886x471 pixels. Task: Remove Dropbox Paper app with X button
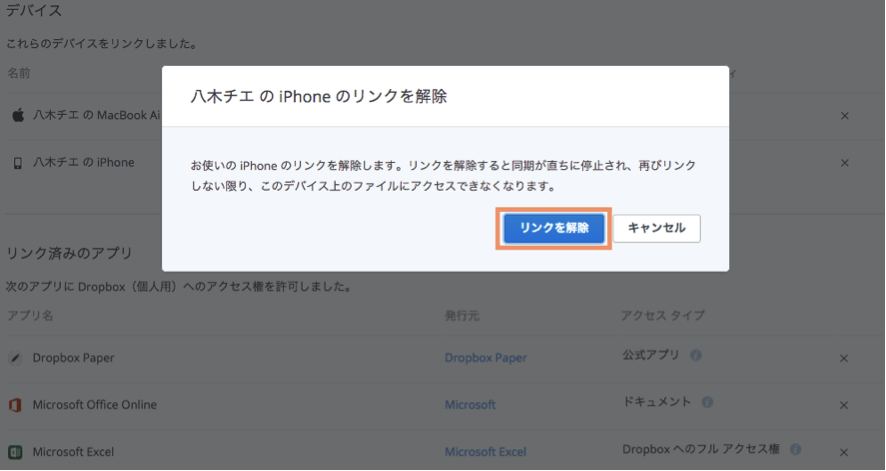[845, 358]
